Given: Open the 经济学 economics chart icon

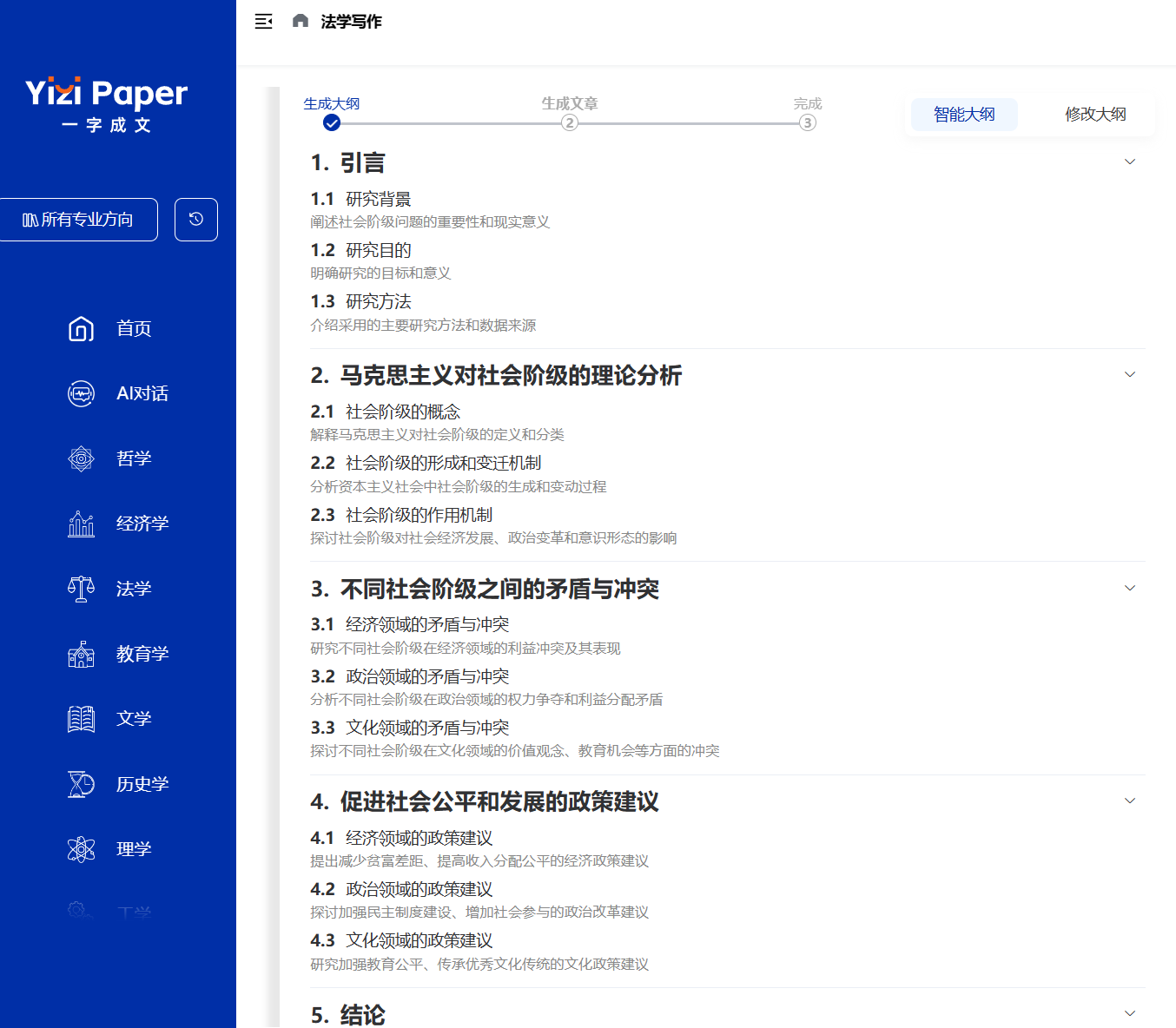Looking at the screenshot, I should (x=82, y=524).
